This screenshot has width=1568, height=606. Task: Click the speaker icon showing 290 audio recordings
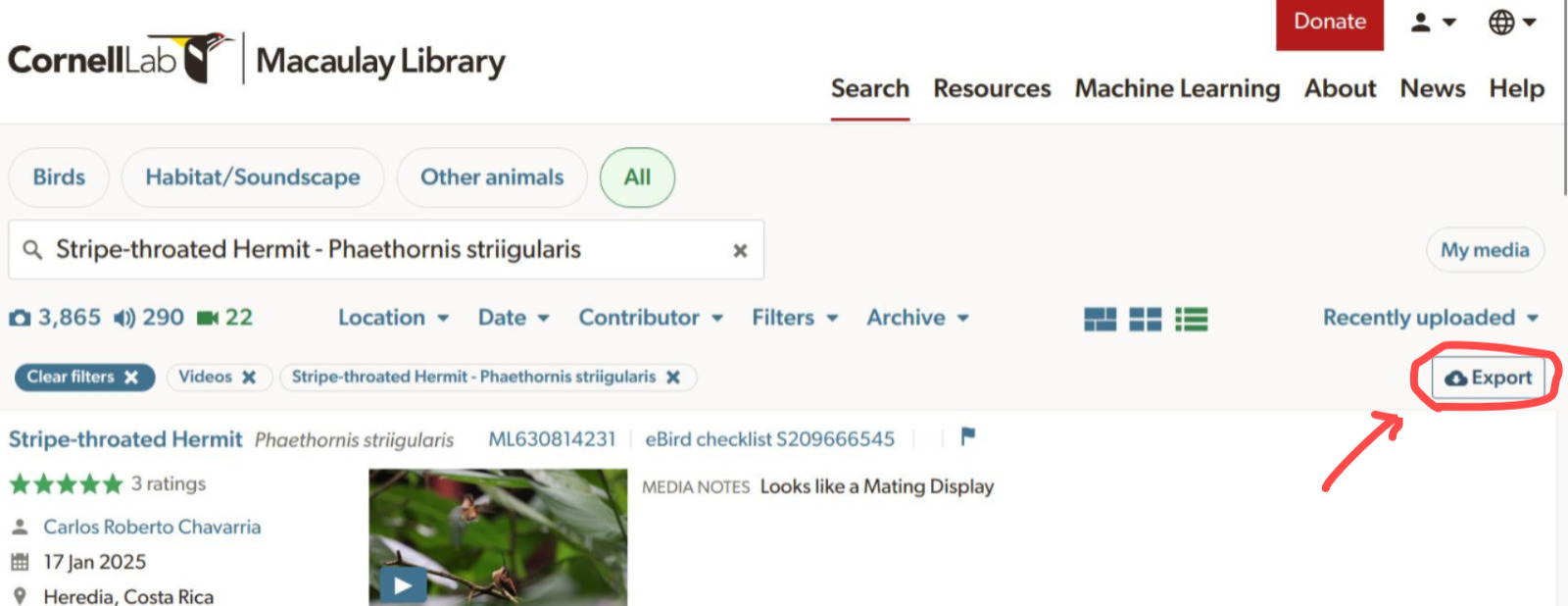point(124,317)
